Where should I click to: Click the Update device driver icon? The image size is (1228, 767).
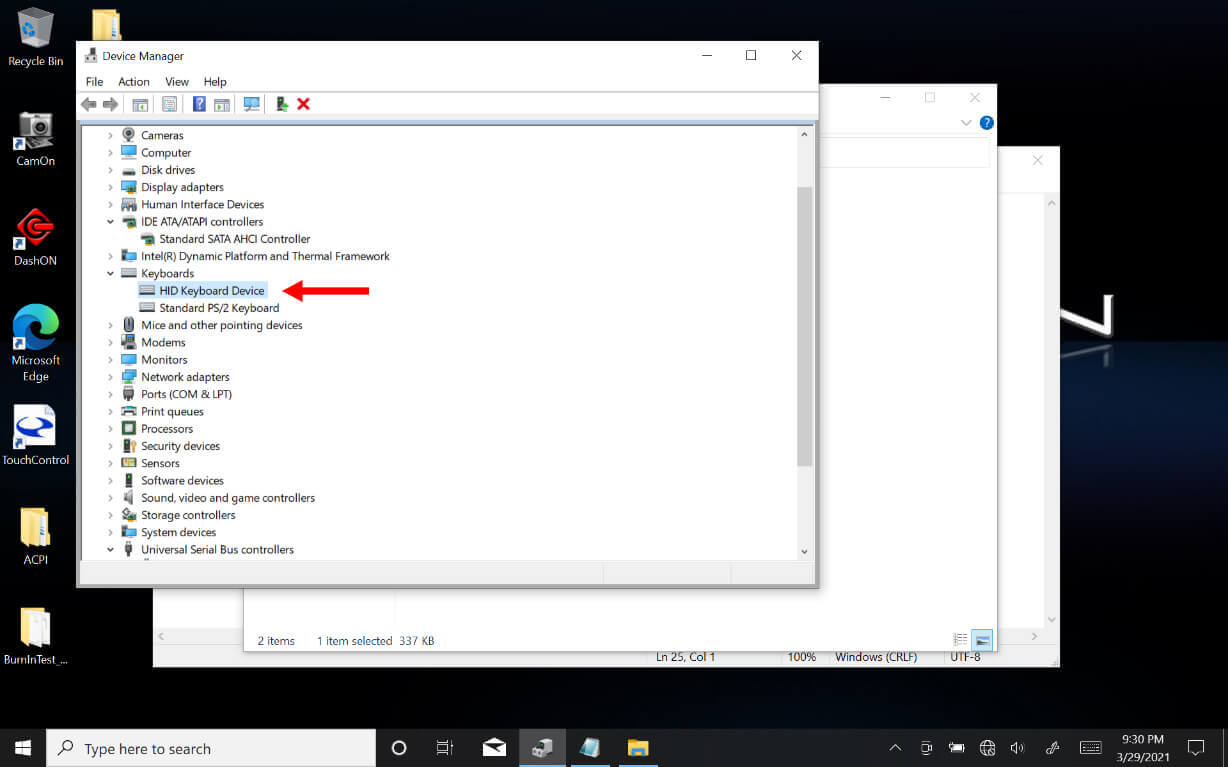[x=282, y=104]
